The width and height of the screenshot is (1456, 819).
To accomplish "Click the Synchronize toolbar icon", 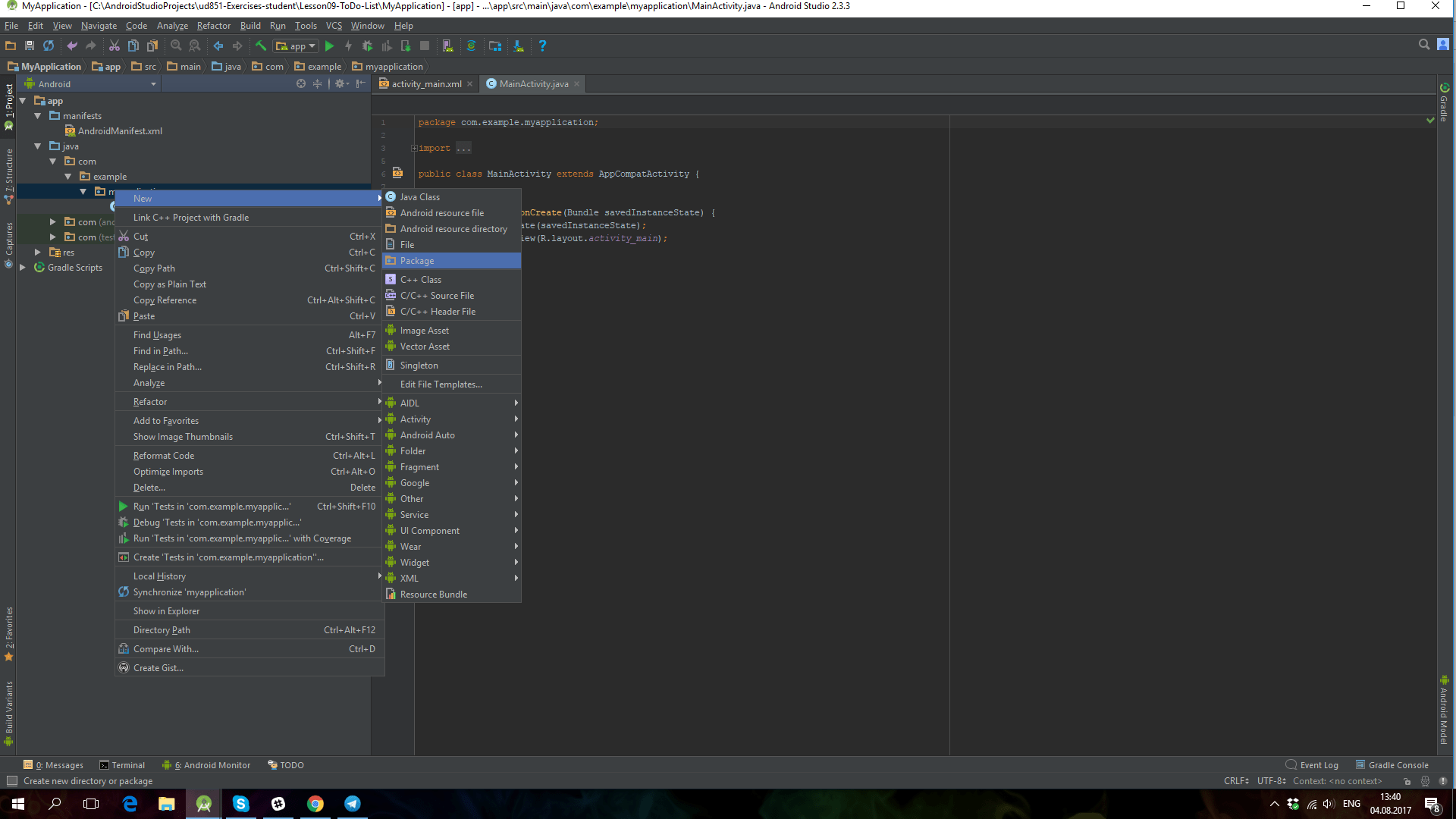I will tap(49, 46).
